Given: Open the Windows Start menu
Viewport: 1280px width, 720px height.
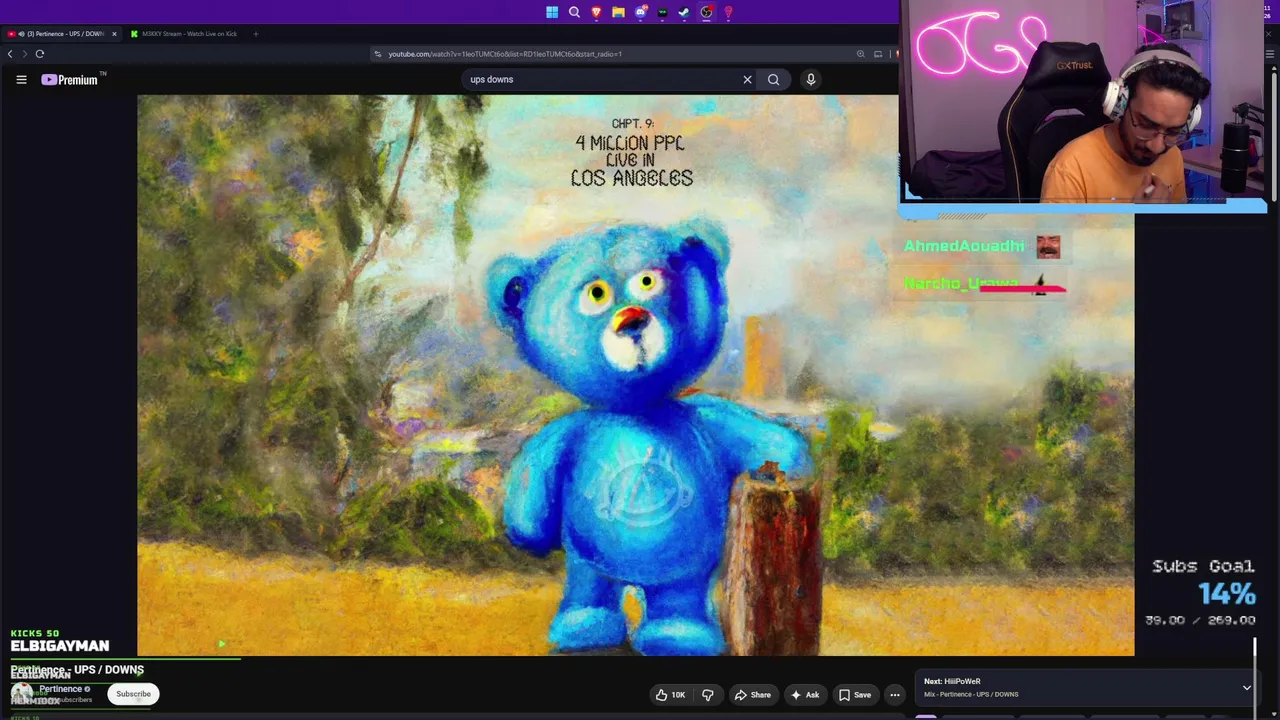Looking at the screenshot, I should click(x=552, y=12).
